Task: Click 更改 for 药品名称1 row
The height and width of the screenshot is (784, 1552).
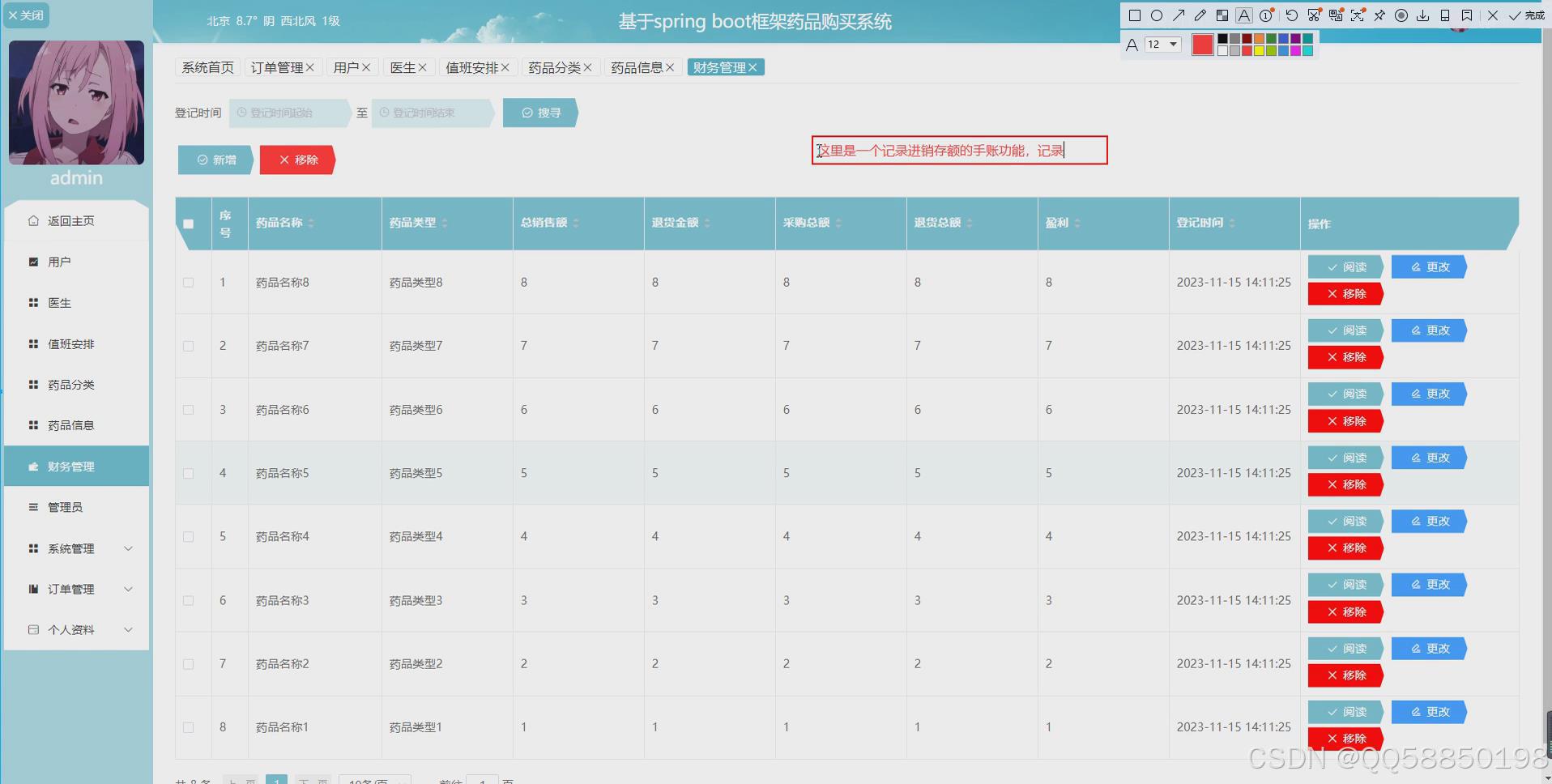Action: click(1430, 712)
